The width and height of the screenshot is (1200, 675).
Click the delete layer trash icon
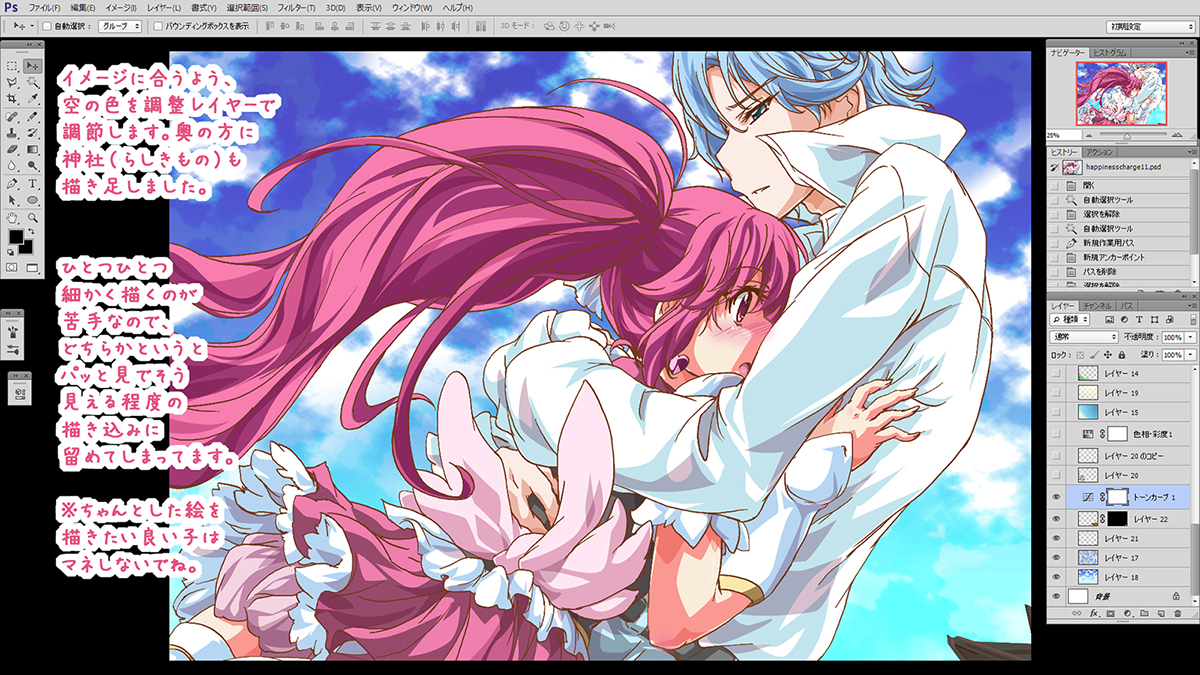tap(1178, 612)
